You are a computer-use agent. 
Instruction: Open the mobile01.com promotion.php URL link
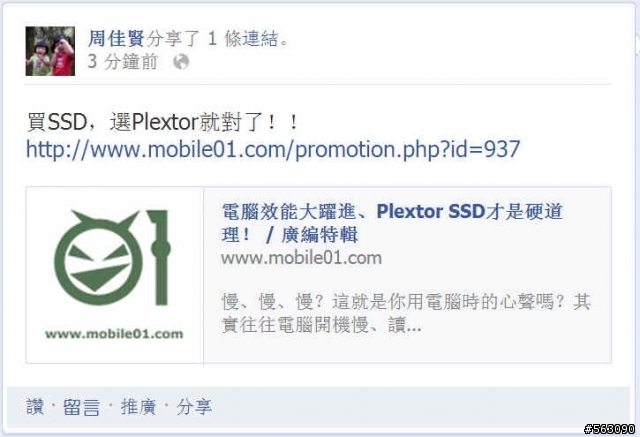click(273, 149)
